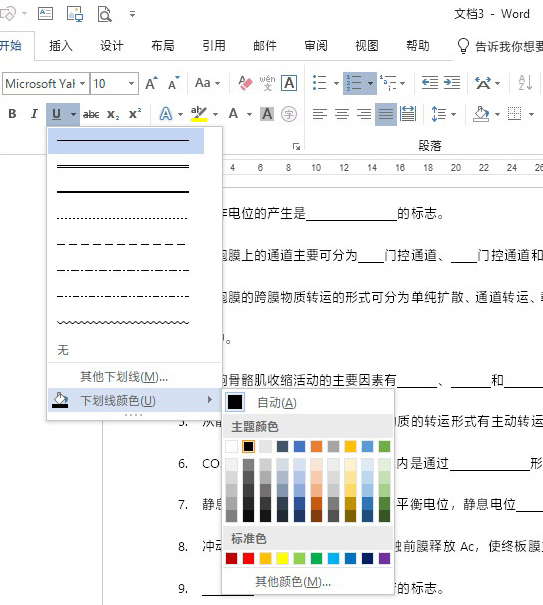The image size is (543, 605).
Task: Align paragraph text to the left
Action: (320, 114)
